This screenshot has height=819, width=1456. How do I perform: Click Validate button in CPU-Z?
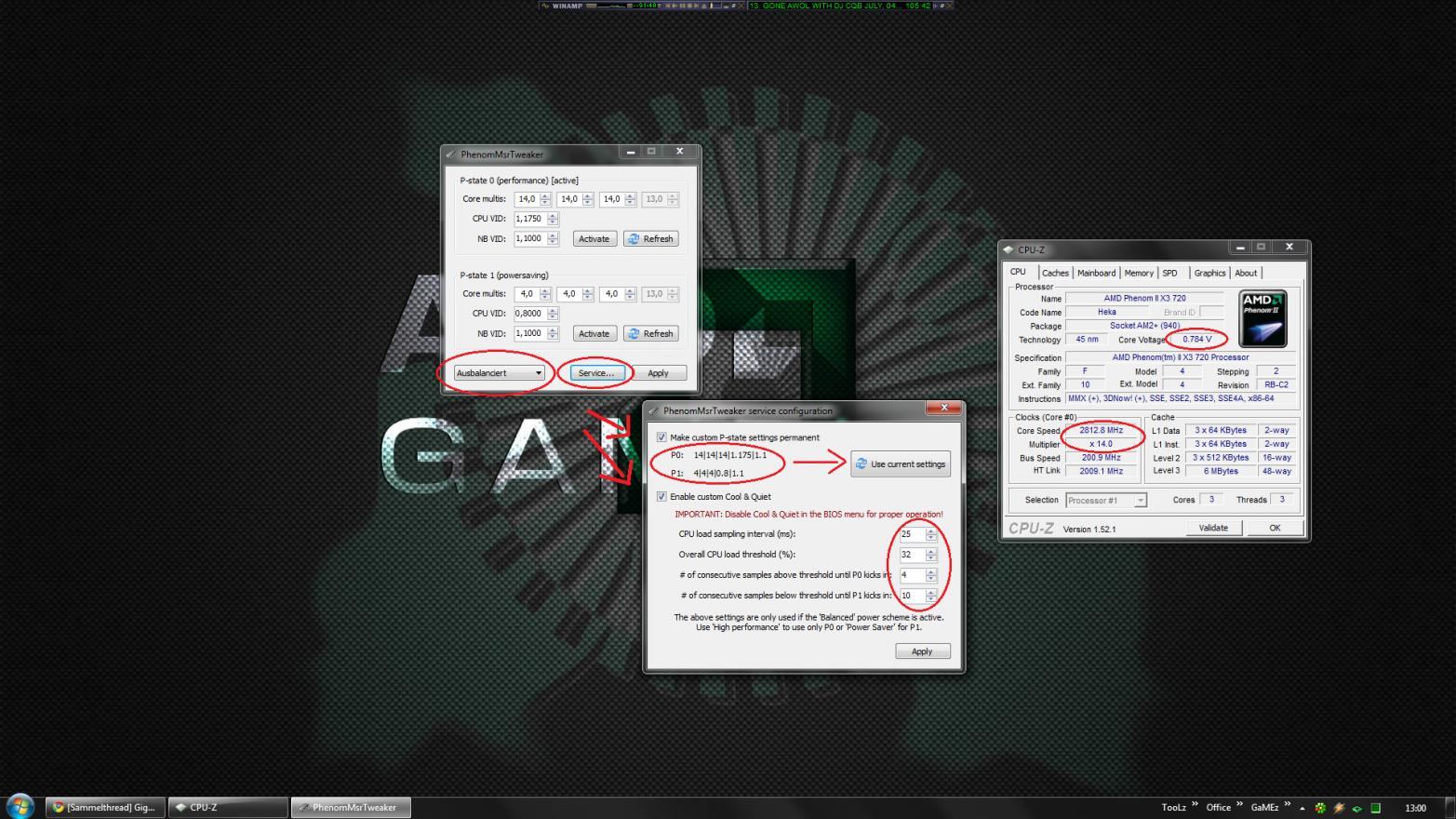pos(1213,528)
